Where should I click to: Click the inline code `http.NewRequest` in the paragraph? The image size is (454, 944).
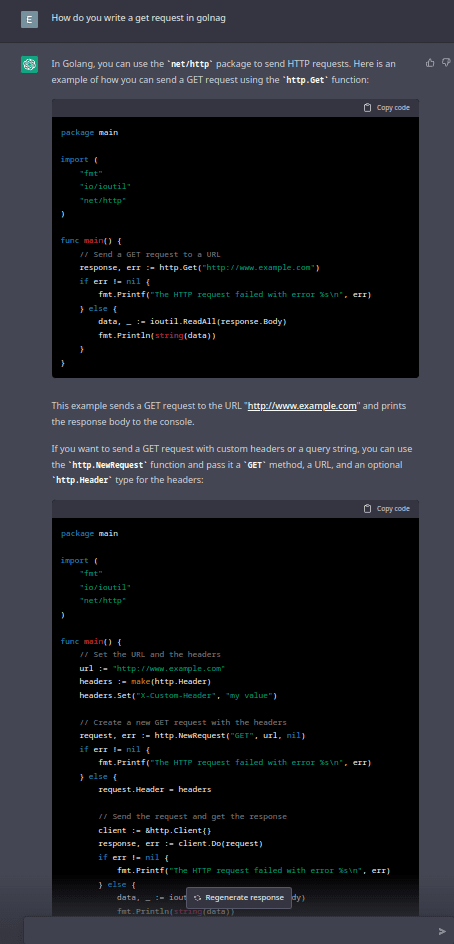pos(108,465)
